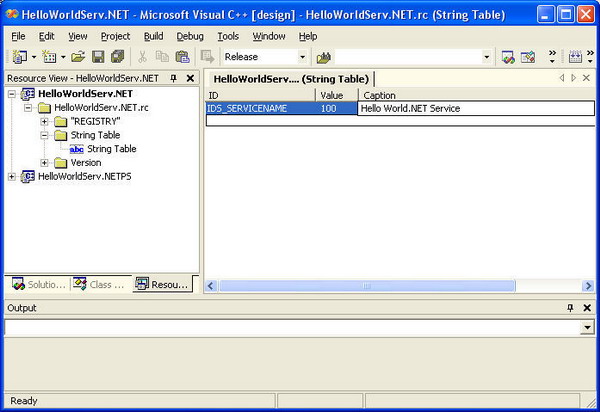Image resolution: width=600 pixels, height=412 pixels.
Task: Select HelloWorldServ.NETPS project item
Action: click(85, 176)
